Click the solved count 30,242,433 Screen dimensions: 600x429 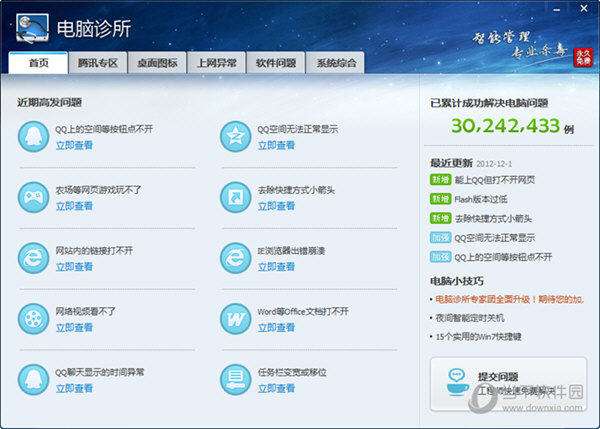505,126
